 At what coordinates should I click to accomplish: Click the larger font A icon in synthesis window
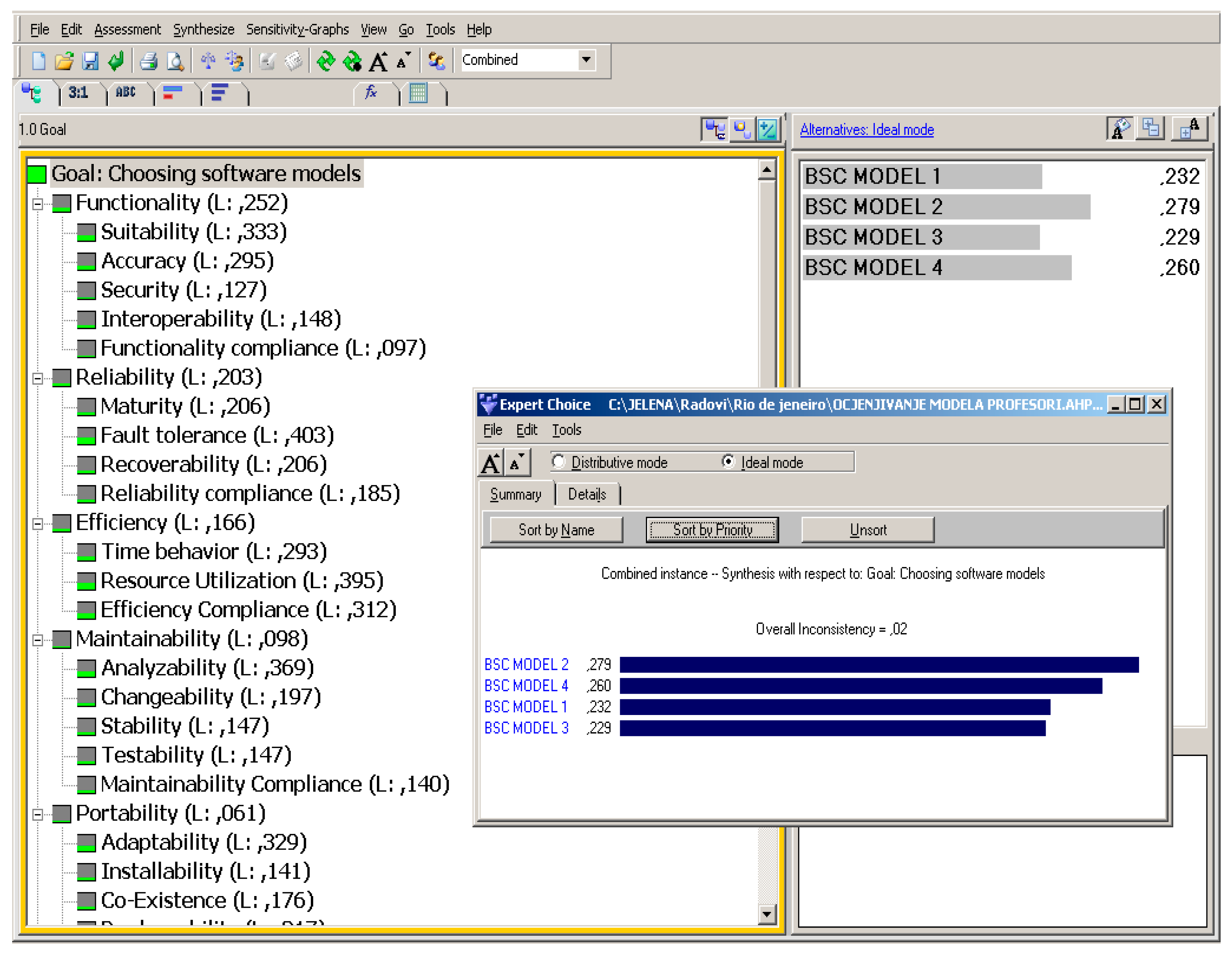tap(491, 463)
